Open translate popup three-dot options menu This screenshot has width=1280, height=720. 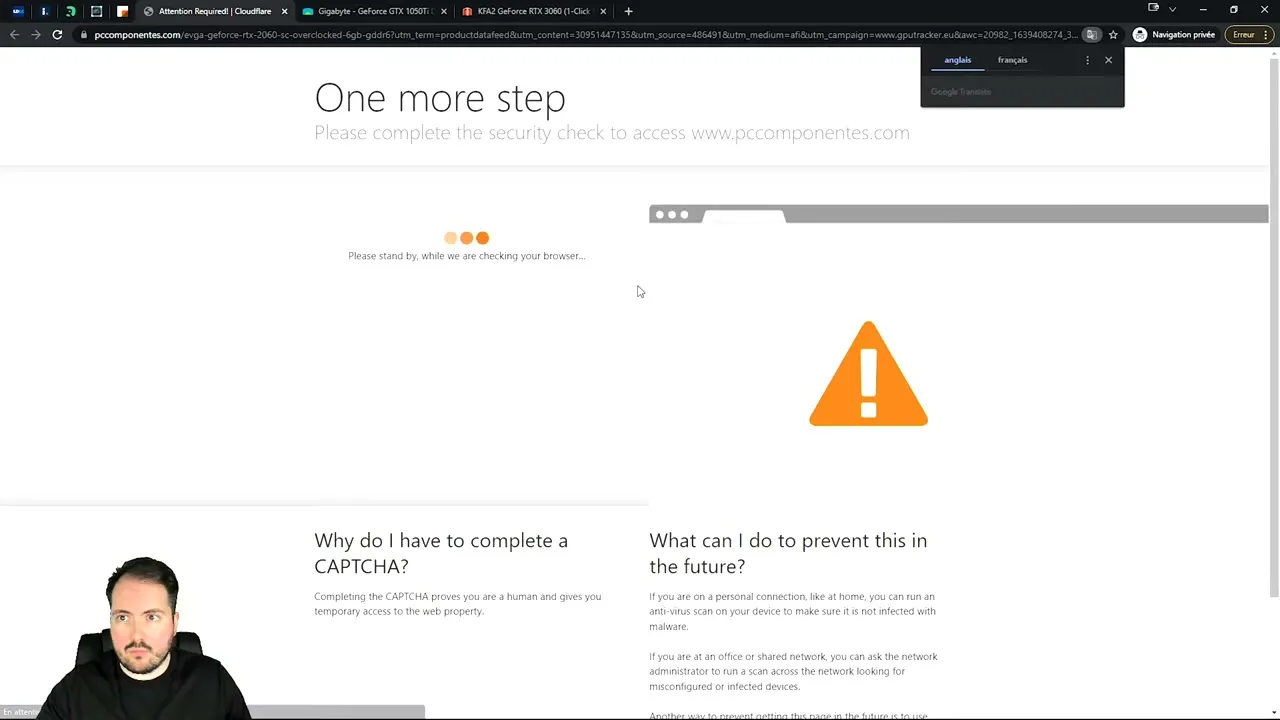point(1087,60)
